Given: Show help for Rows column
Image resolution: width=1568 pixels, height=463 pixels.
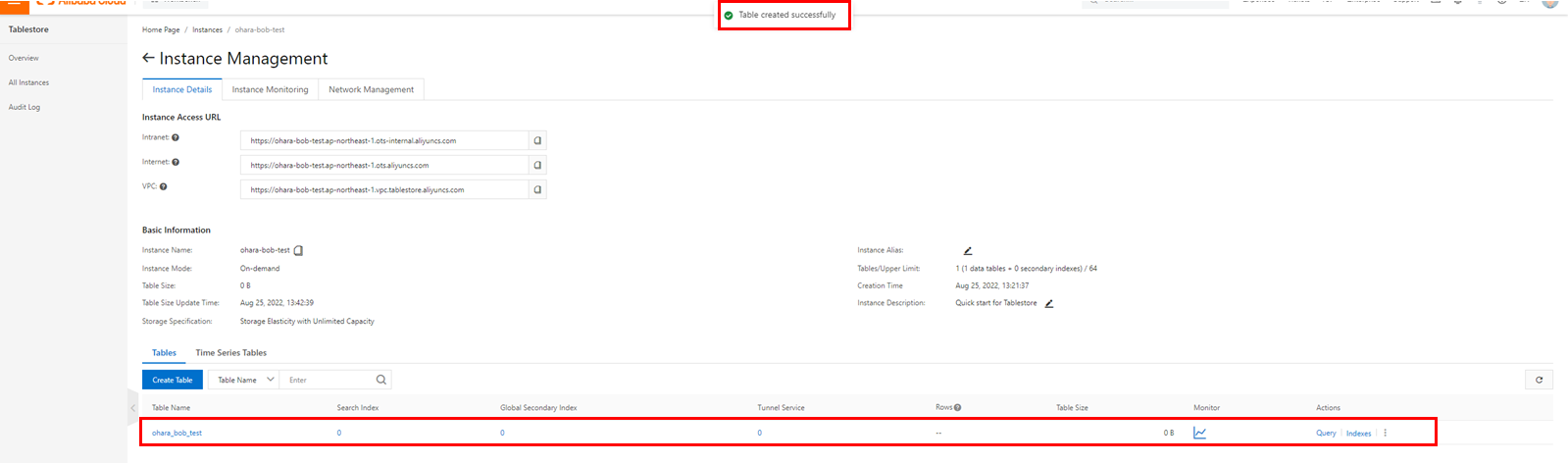Looking at the screenshot, I should 957,407.
